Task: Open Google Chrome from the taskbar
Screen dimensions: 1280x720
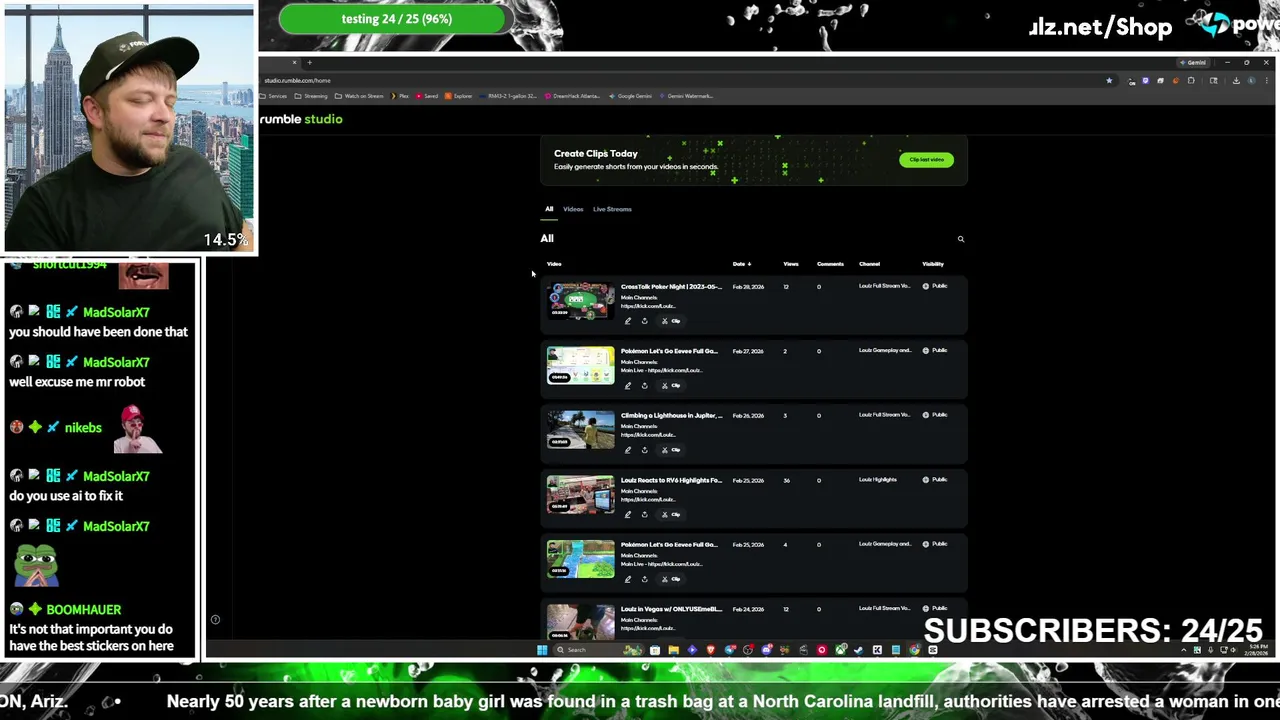Action: [914, 650]
